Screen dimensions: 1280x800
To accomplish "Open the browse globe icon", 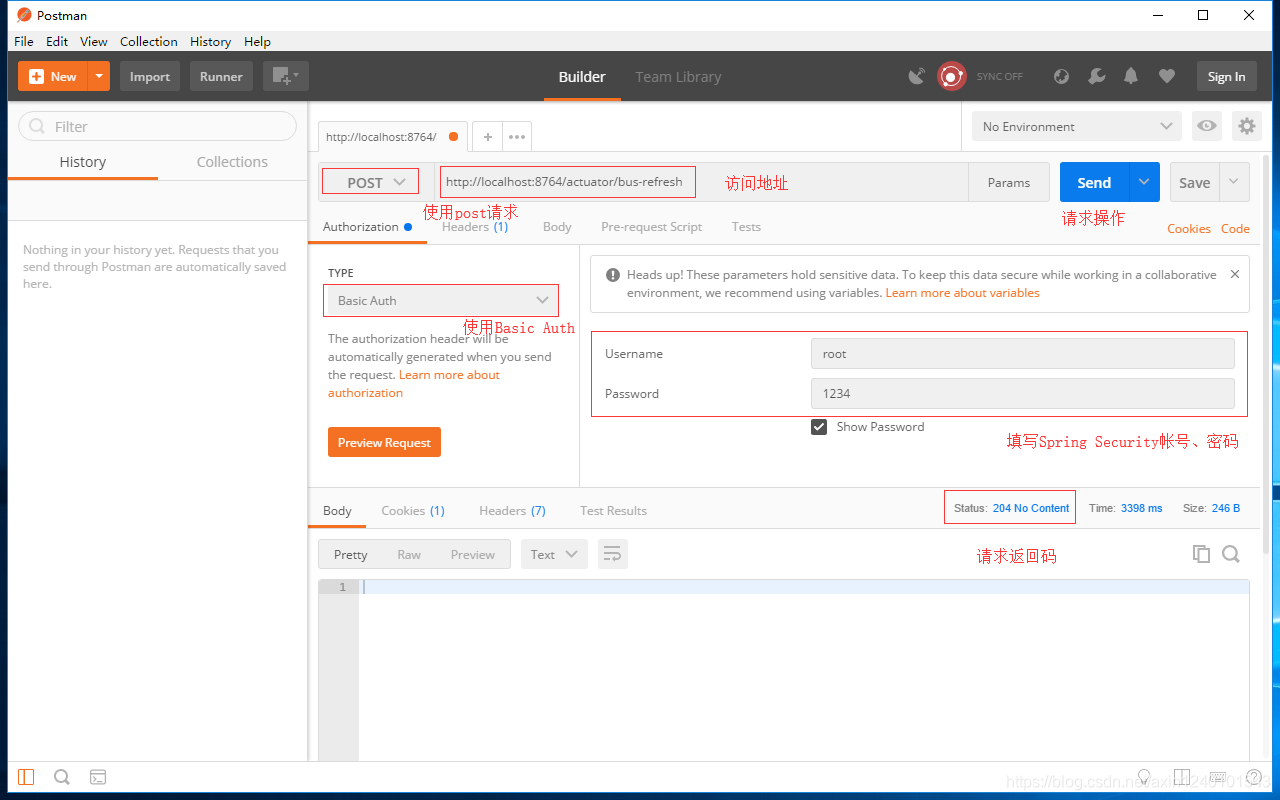I will (x=1062, y=76).
